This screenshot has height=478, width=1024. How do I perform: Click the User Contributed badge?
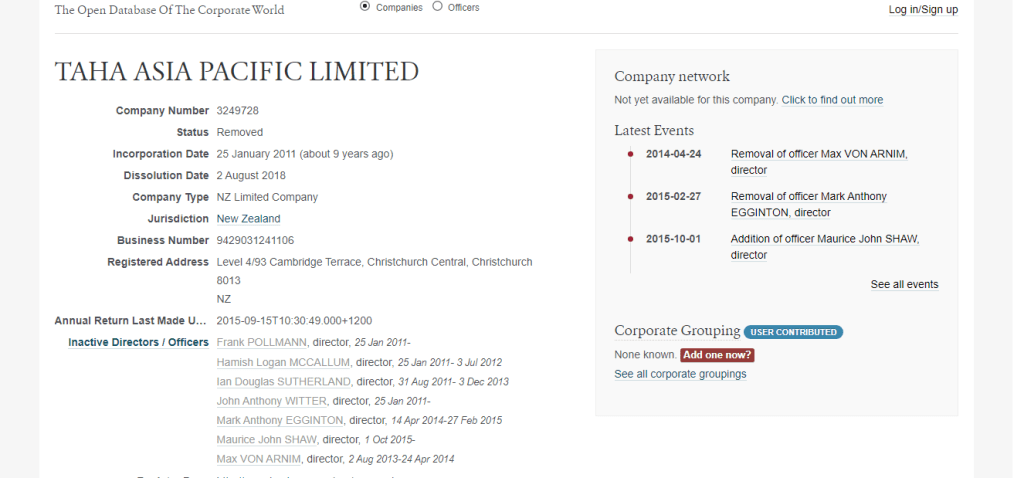click(793, 332)
